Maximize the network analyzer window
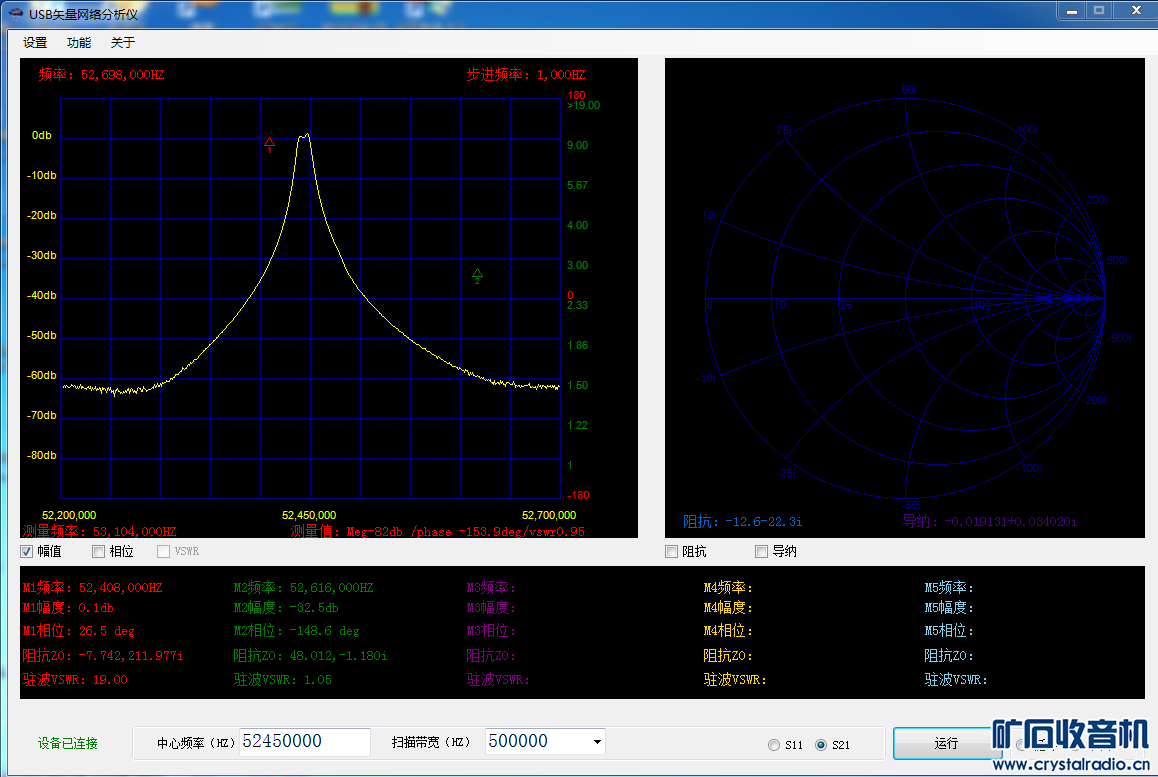This screenshot has height=777, width=1158. 1099,10
